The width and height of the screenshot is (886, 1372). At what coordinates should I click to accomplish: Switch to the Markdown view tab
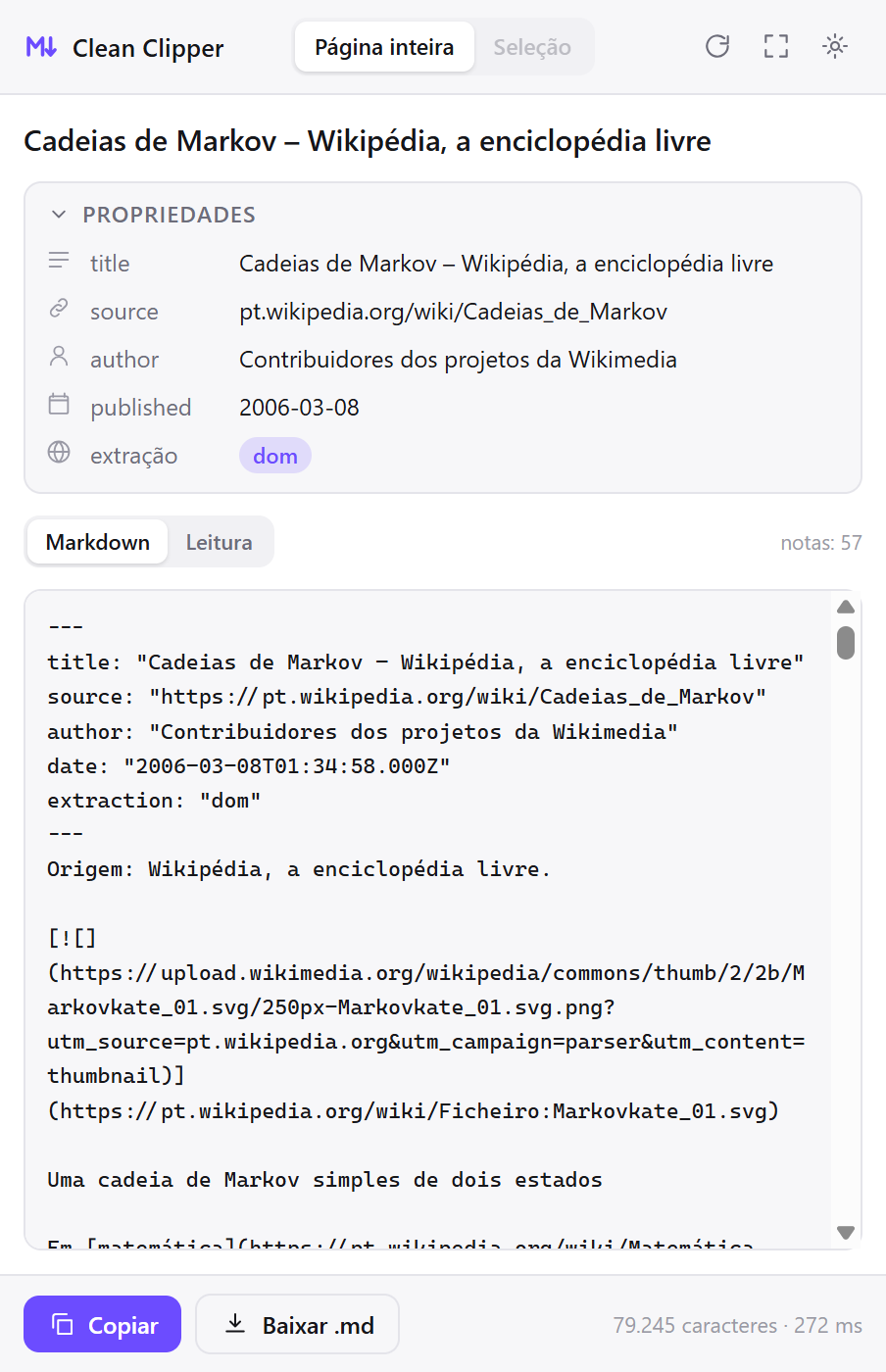(98, 542)
